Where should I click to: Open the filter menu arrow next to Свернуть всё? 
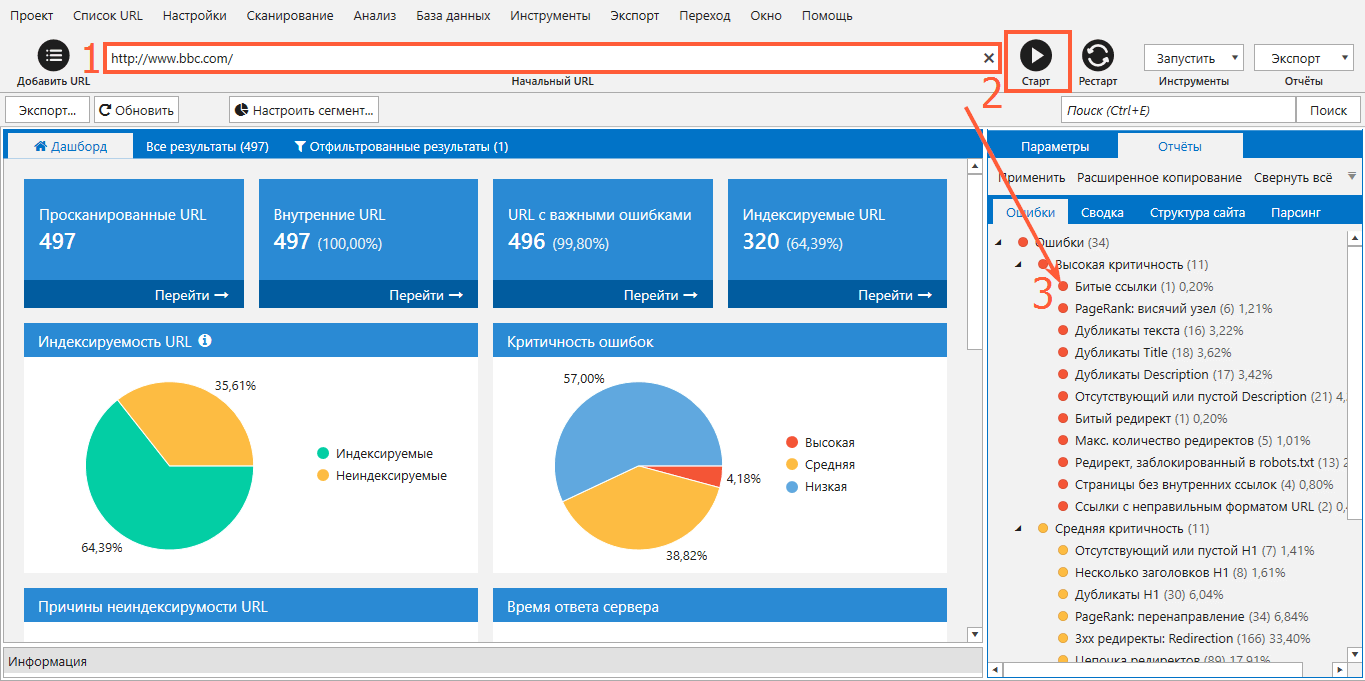(1352, 176)
